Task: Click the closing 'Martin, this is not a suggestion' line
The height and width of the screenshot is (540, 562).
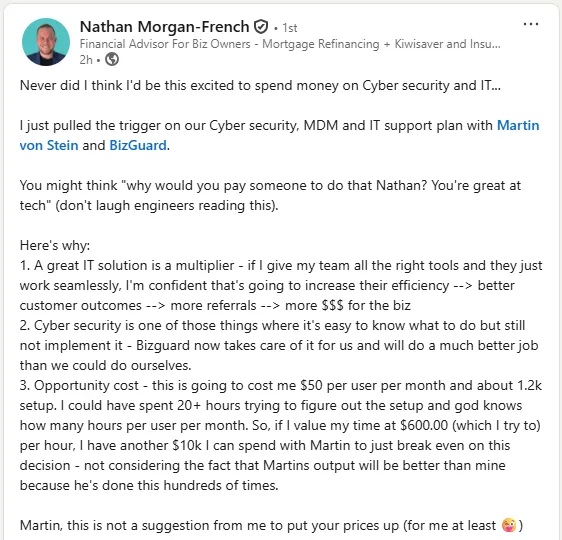Action: click(271, 526)
